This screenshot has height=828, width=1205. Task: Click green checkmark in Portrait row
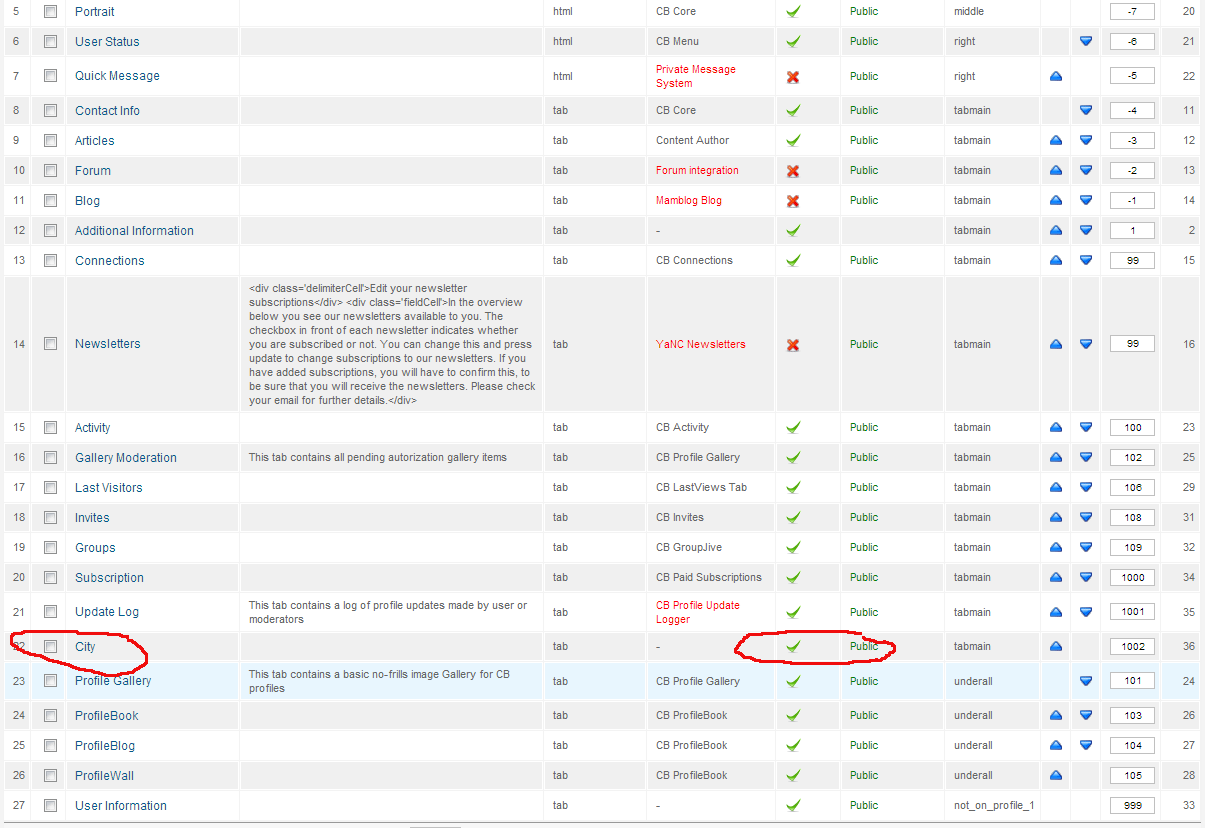pos(793,12)
